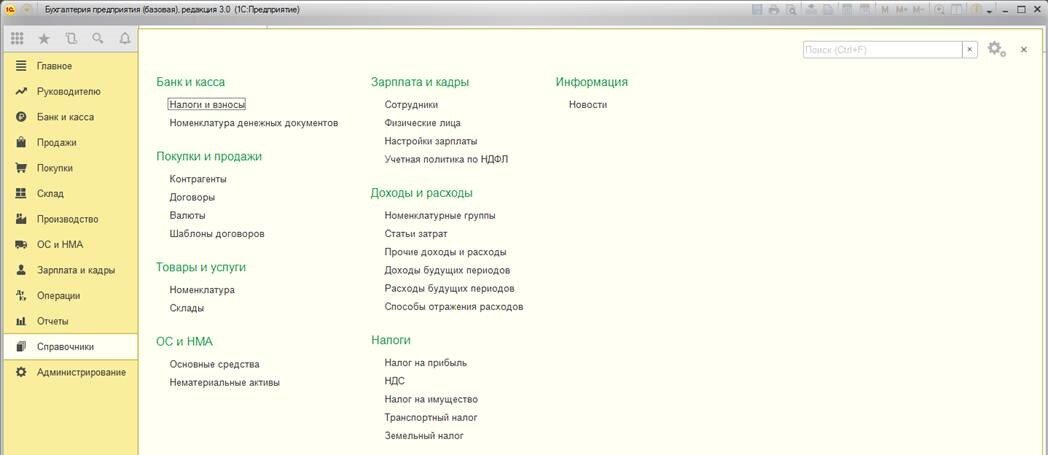Open Способы отражения расходов link
This screenshot has height=455, width=1048.
coord(454,307)
